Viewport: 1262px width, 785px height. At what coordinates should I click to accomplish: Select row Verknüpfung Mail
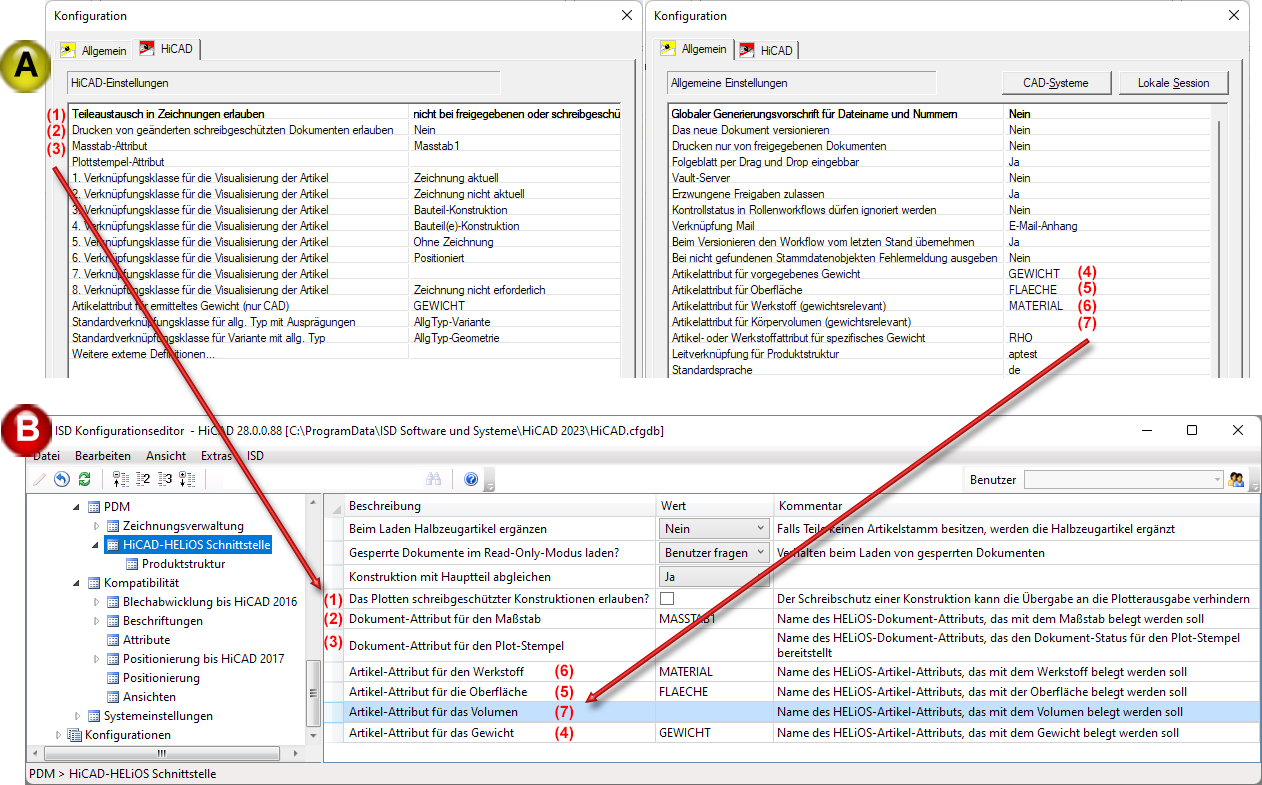coord(939,226)
